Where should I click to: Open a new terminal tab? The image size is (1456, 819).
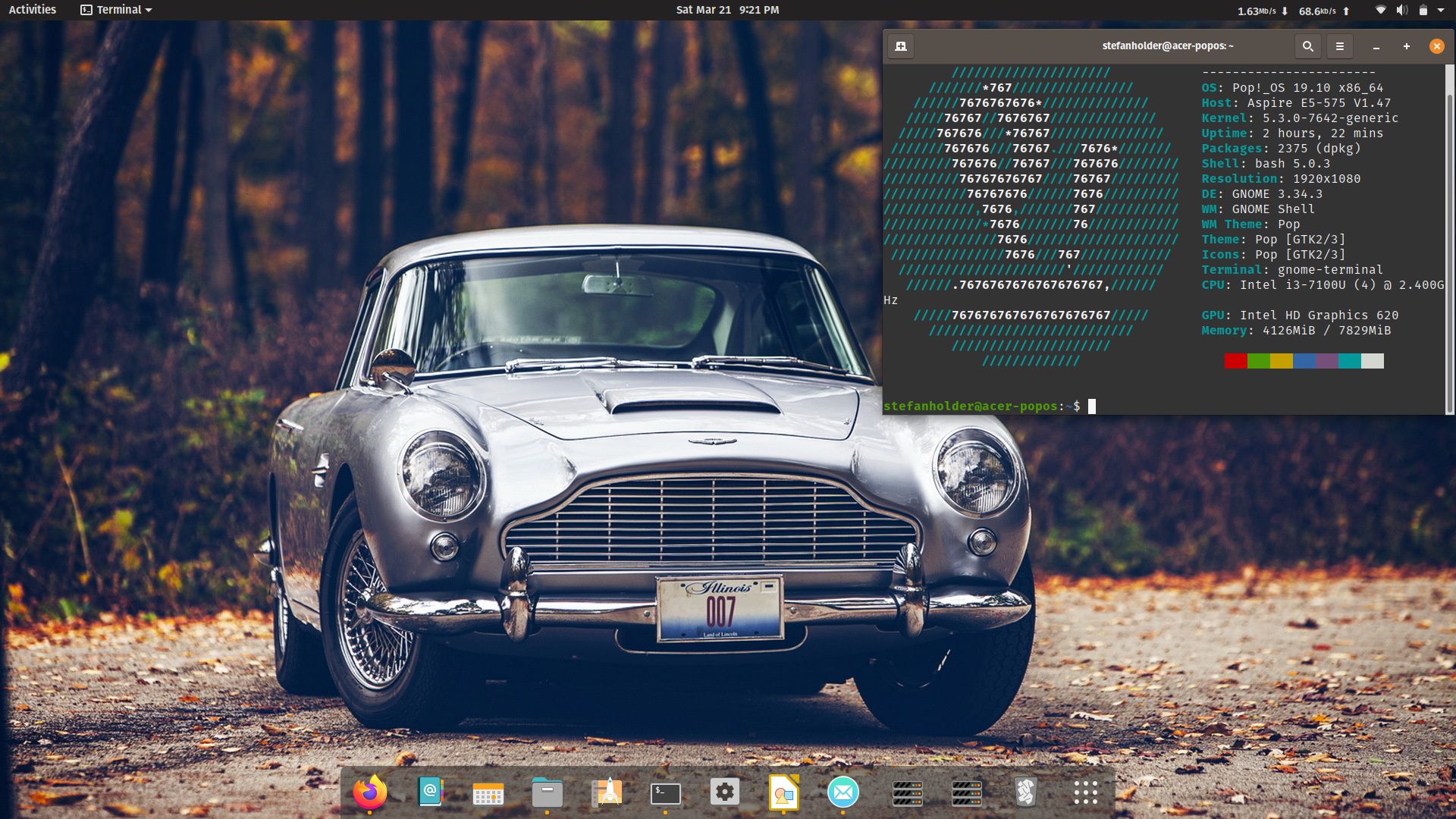click(x=900, y=45)
